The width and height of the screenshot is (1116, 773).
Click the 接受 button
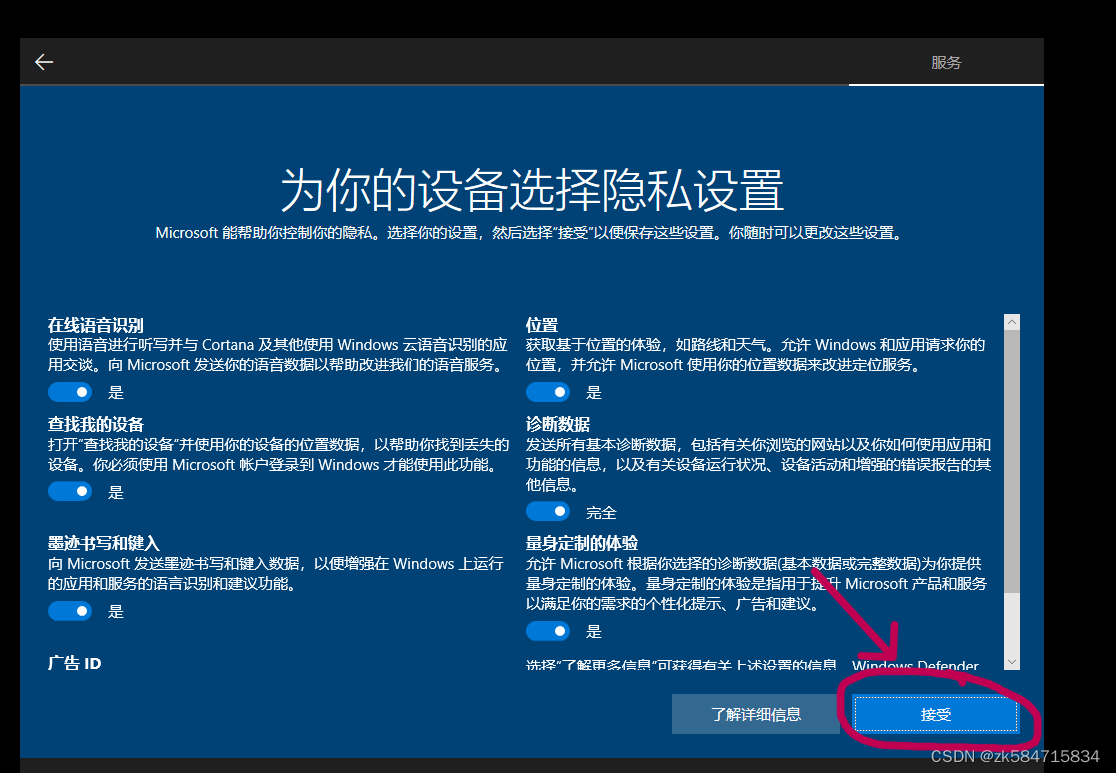936,714
